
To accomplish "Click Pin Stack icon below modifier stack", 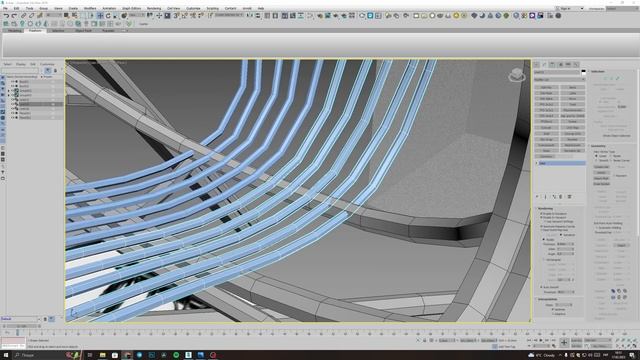I will [x=538, y=197].
